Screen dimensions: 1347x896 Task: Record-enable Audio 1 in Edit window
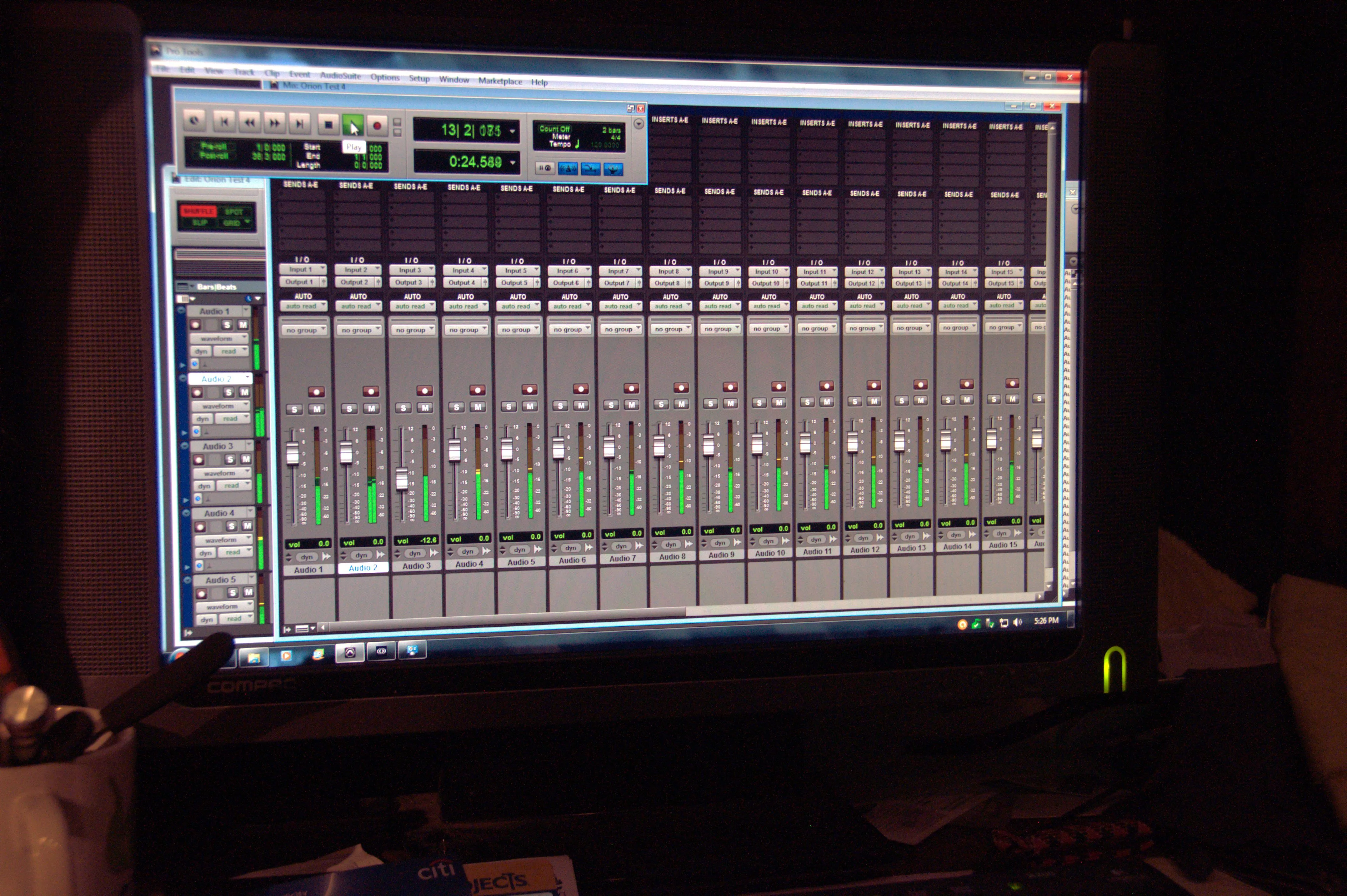(x=195, y=325)
